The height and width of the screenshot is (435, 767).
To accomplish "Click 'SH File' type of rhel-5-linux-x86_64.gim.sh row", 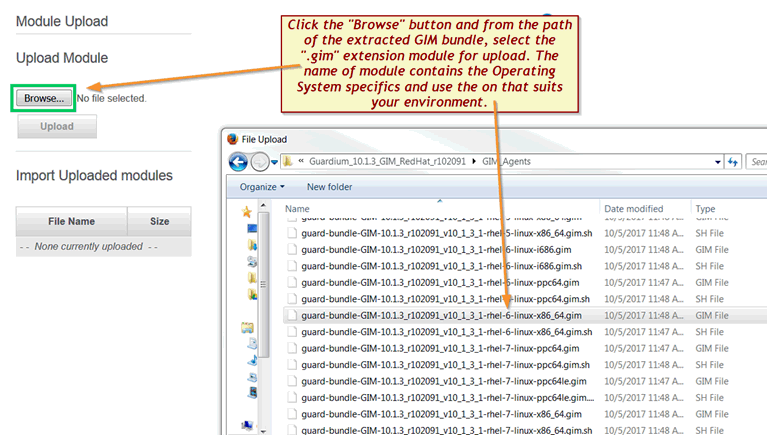I will point(709,233).
